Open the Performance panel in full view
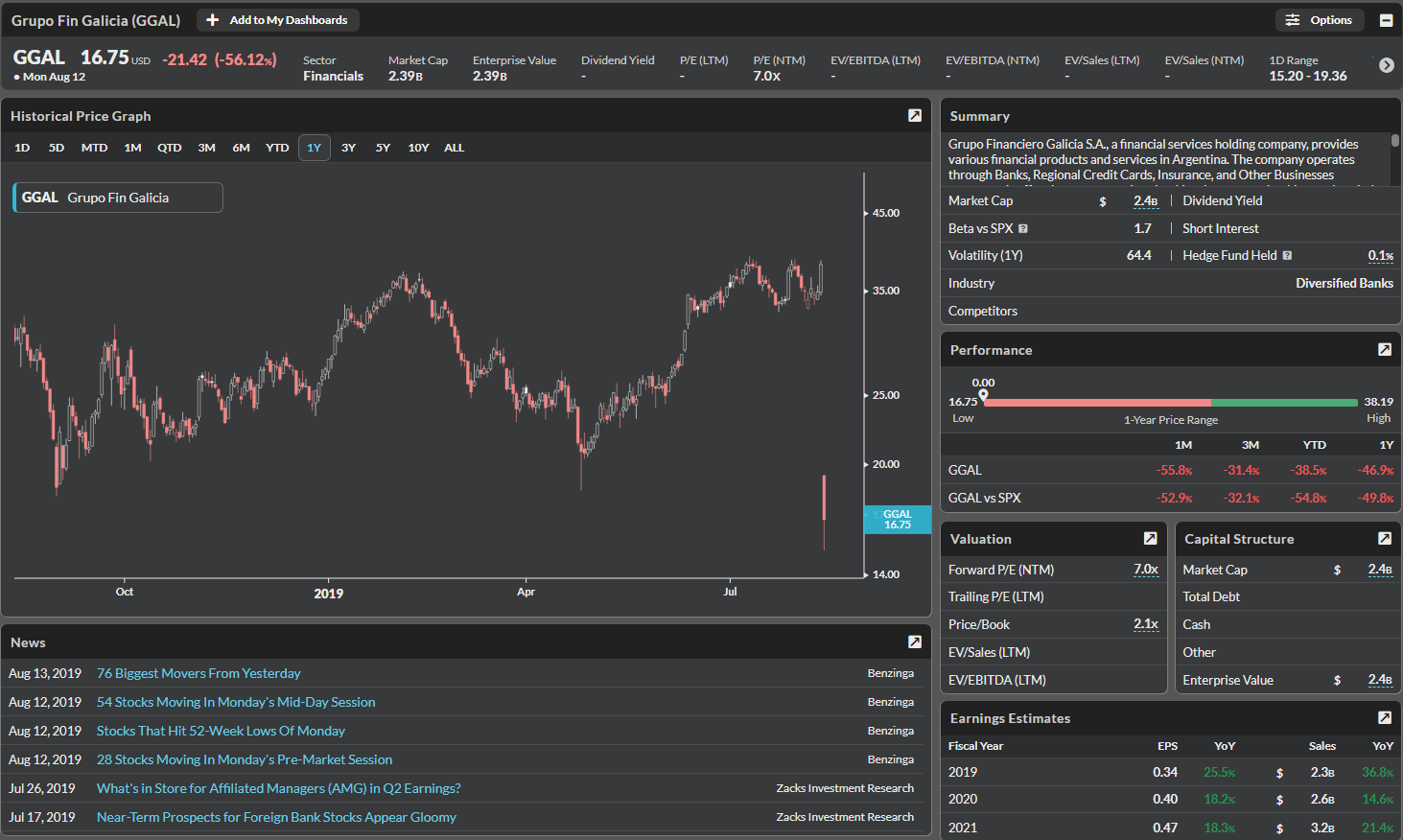This screenshot has width=1403, height=840. click(x=1384, y=350)
